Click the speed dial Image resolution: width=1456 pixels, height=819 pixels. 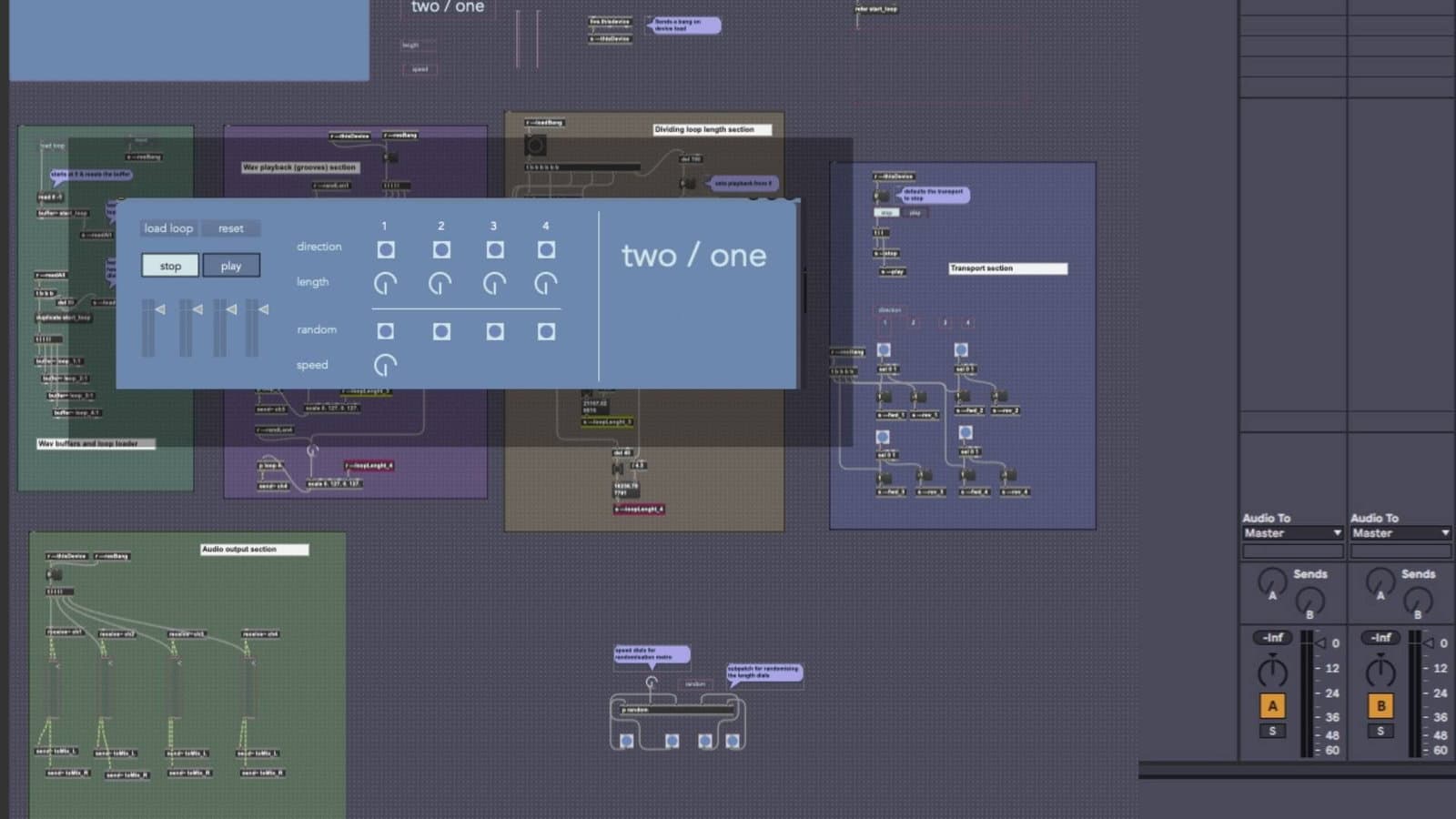(x=386, y=365)
